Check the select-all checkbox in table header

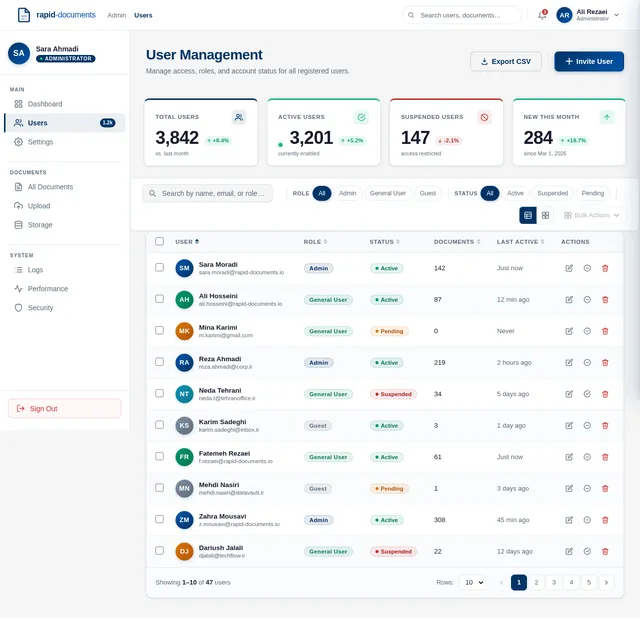click(159, 241)
